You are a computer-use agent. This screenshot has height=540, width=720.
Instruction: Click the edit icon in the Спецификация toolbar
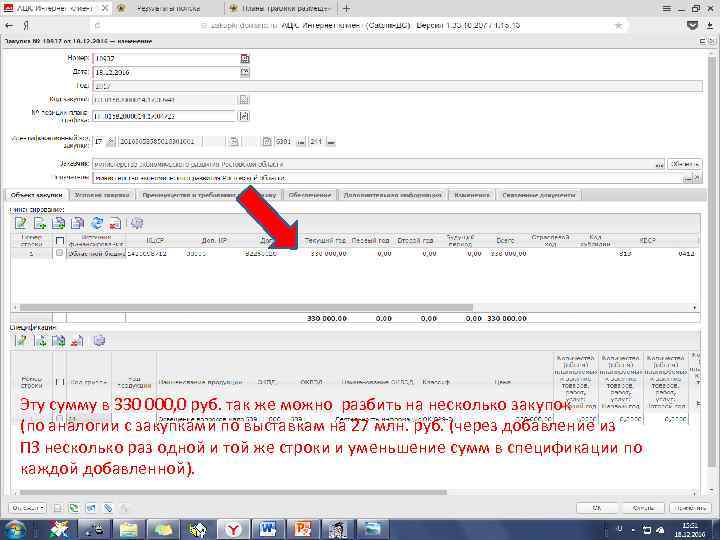pos(21,341)
